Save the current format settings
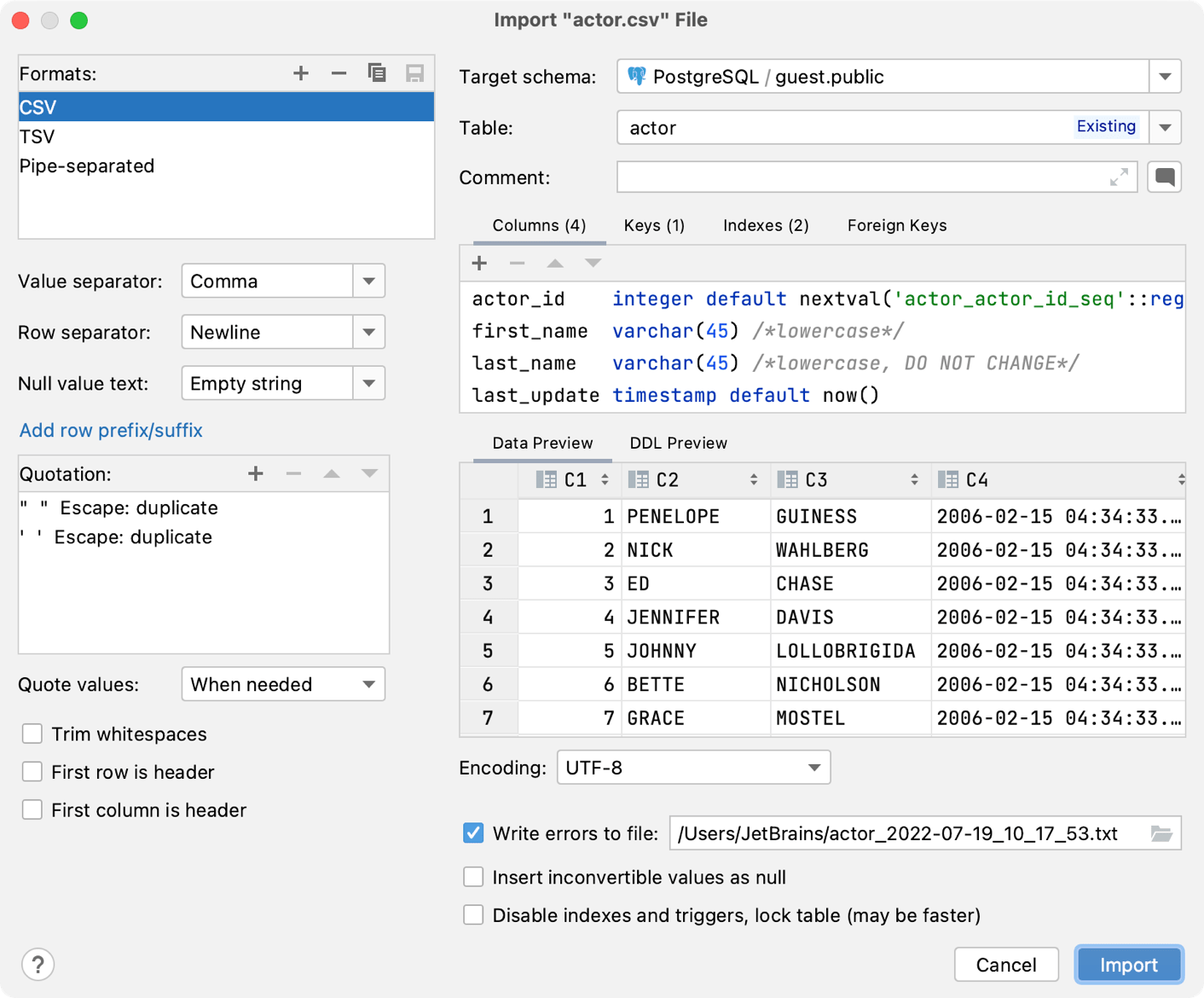This screenshot has width=1204, height=998. coord(415,73)
